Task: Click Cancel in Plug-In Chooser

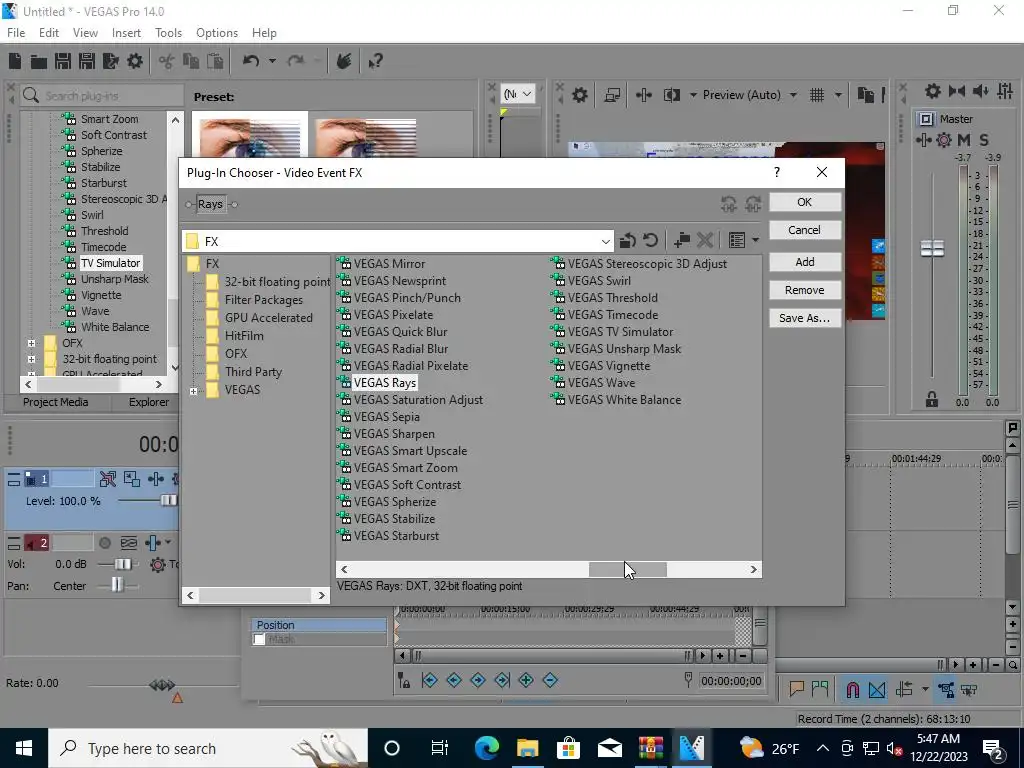Action: (805, 230)
